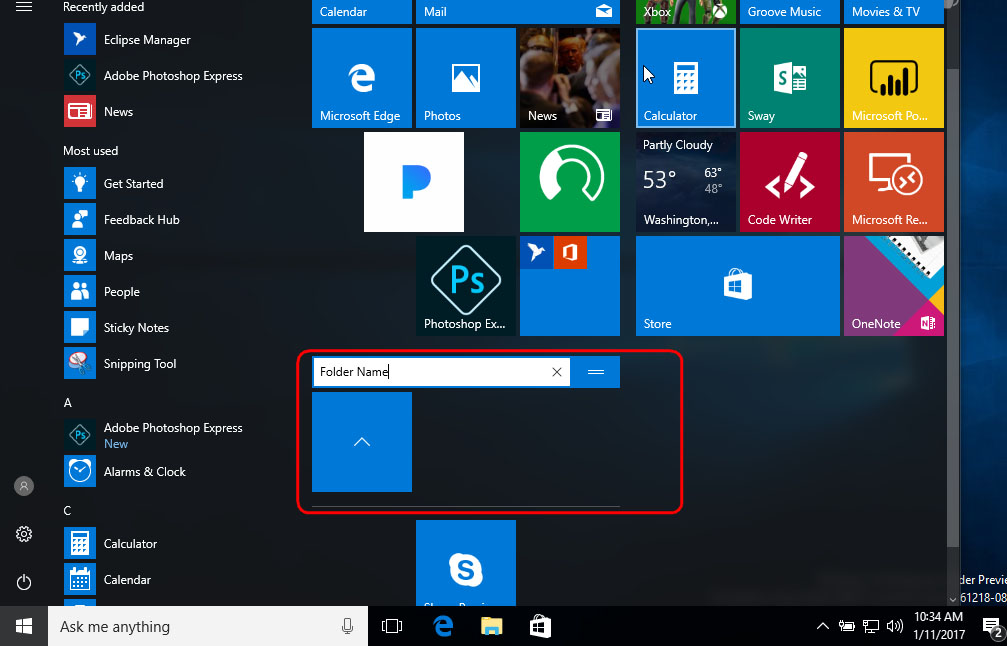Open the Pandora tile
The image size is (1007, 646).
coord(414,182)
